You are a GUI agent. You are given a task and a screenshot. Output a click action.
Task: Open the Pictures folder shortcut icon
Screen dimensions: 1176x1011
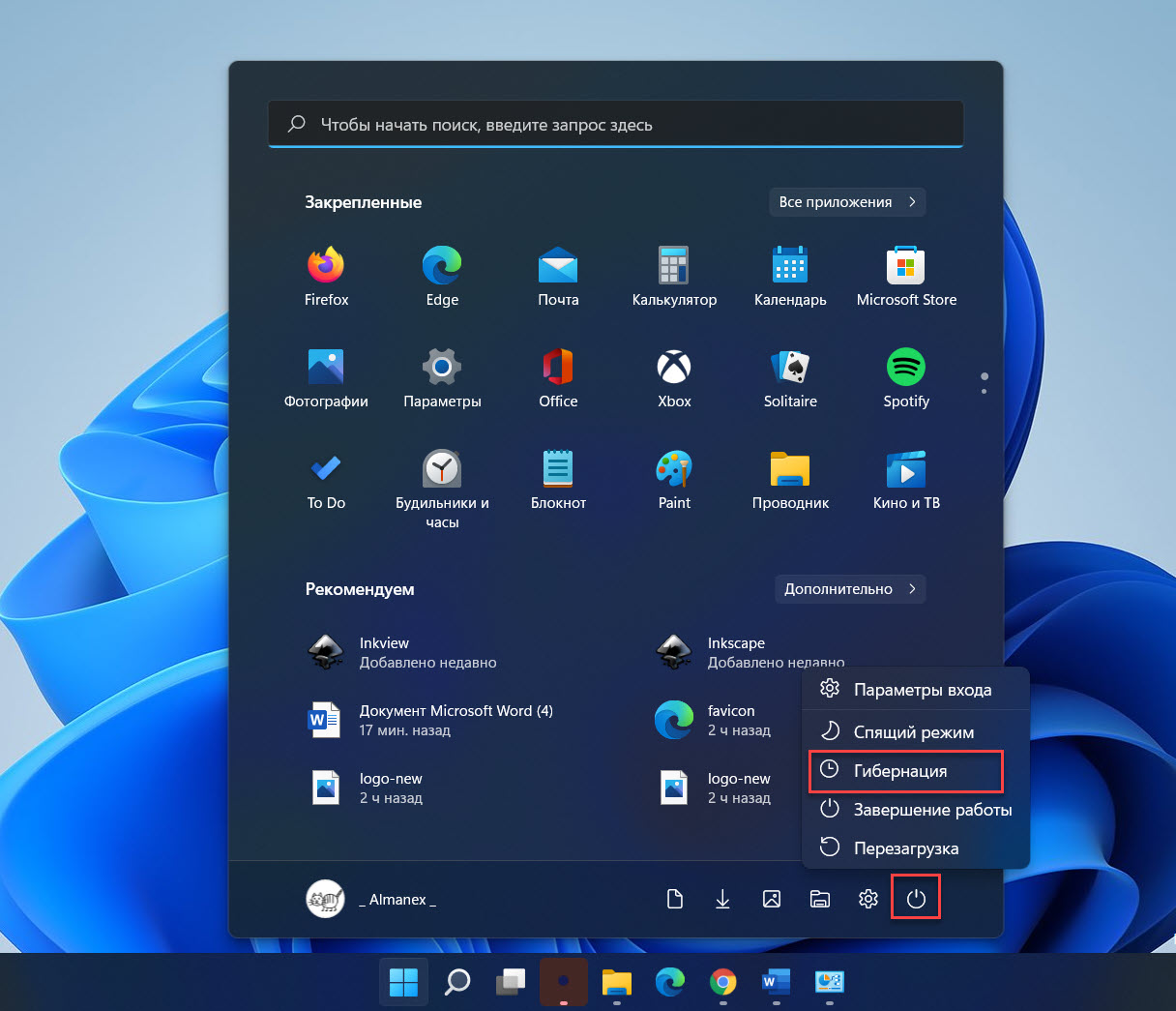tap(772, 900)
